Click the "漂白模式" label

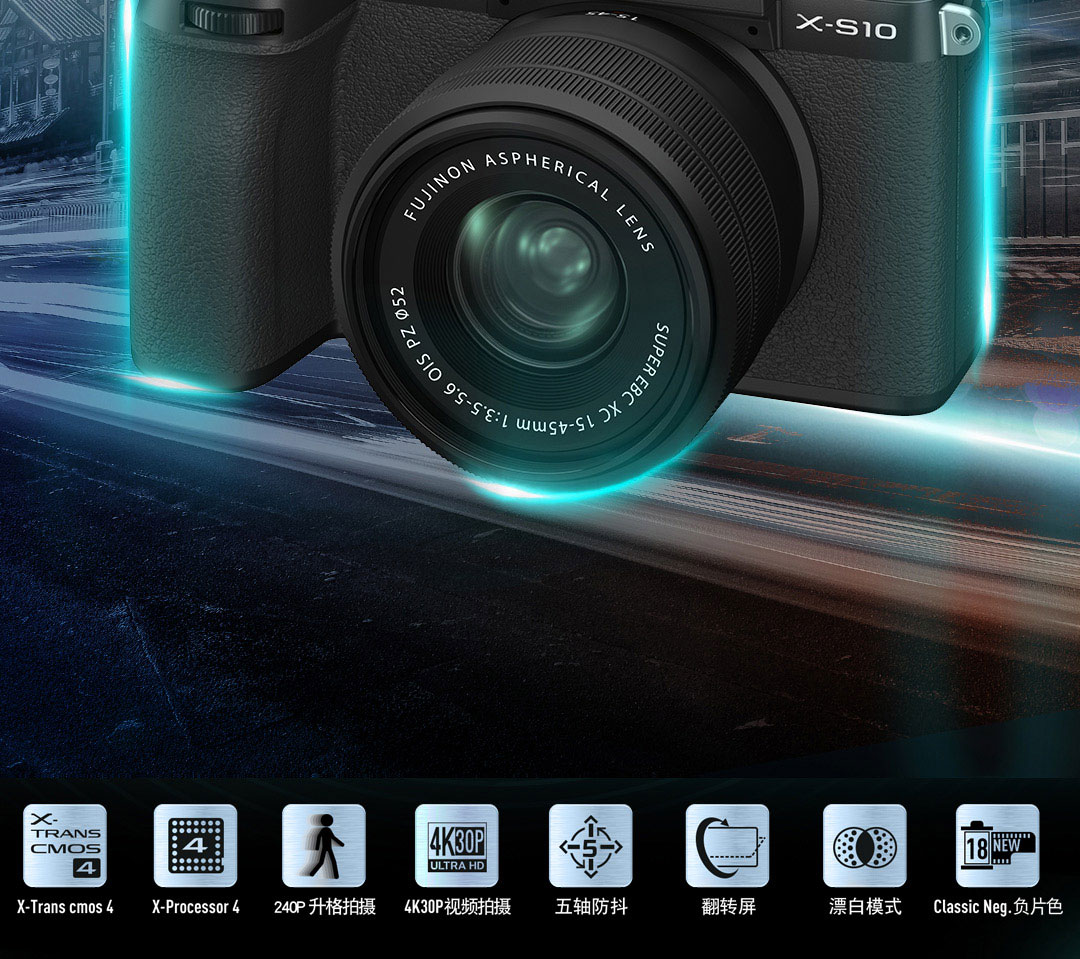[865, 907]
